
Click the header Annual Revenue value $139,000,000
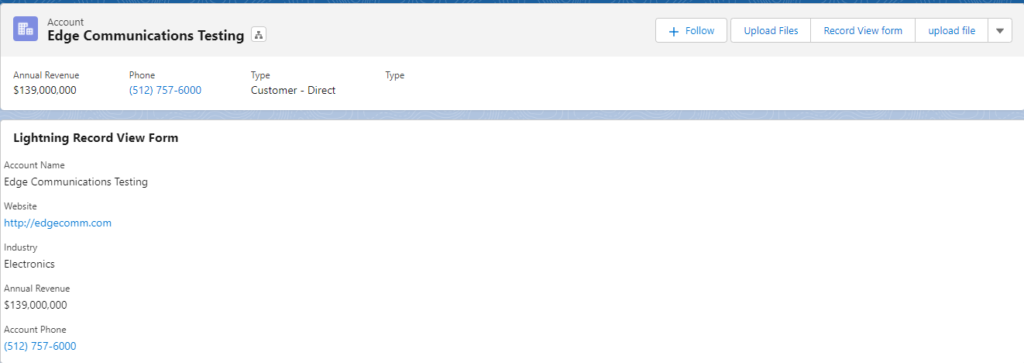44,90
